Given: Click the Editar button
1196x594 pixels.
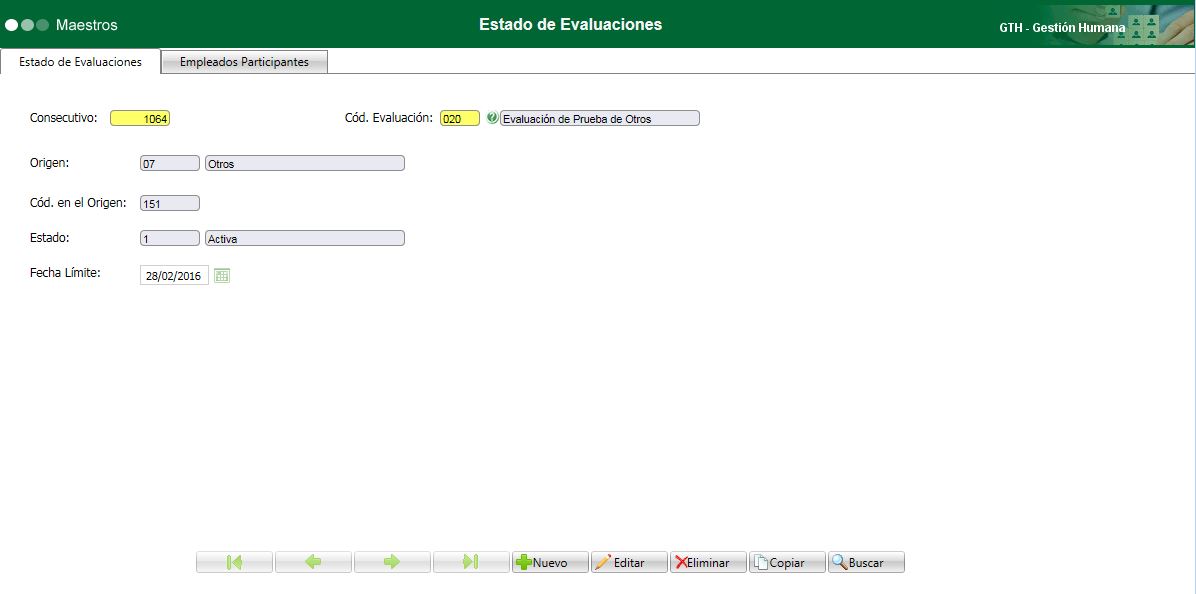Looking at the screenshot, I should click(x=629, y=562).
